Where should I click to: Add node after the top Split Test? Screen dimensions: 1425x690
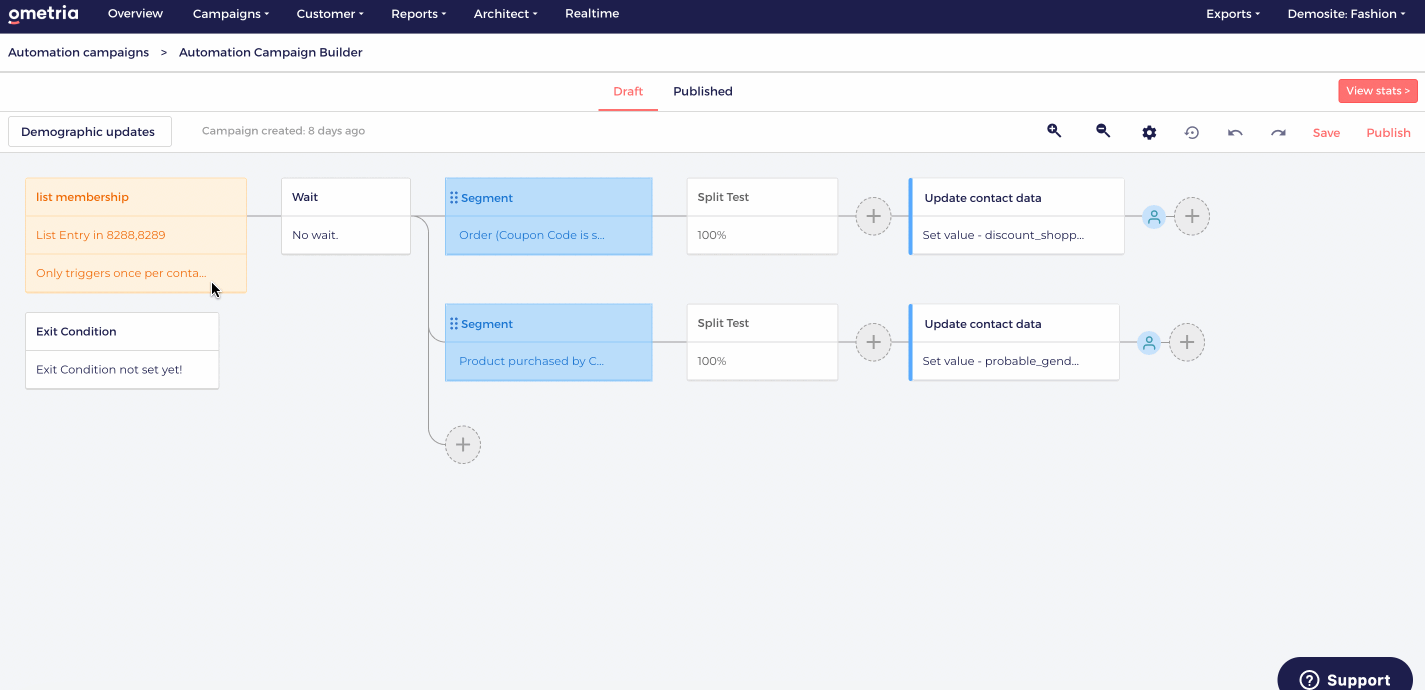(873, 216)
